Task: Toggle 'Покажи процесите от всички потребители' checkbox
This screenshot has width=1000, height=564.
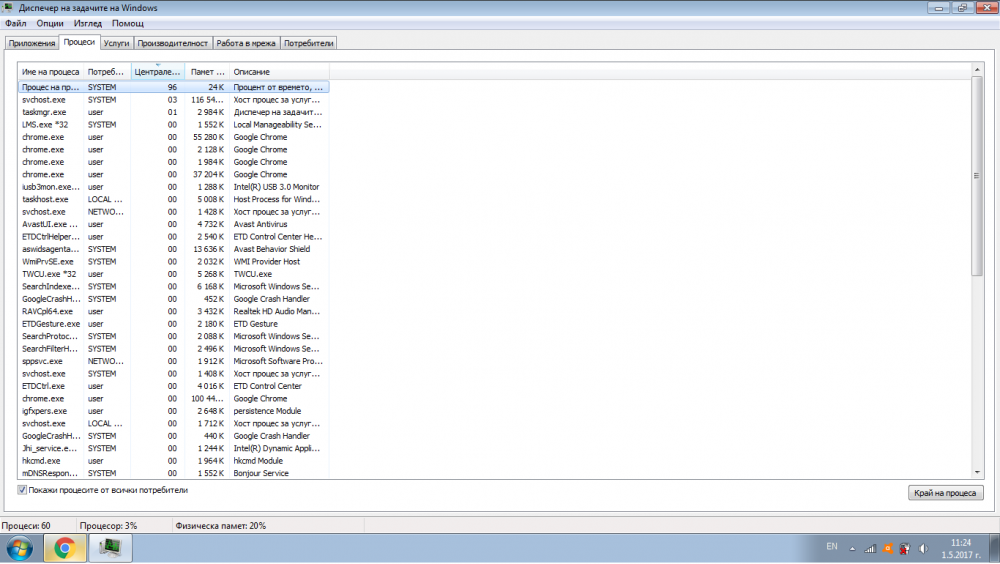Action: (x=22, y=490)
